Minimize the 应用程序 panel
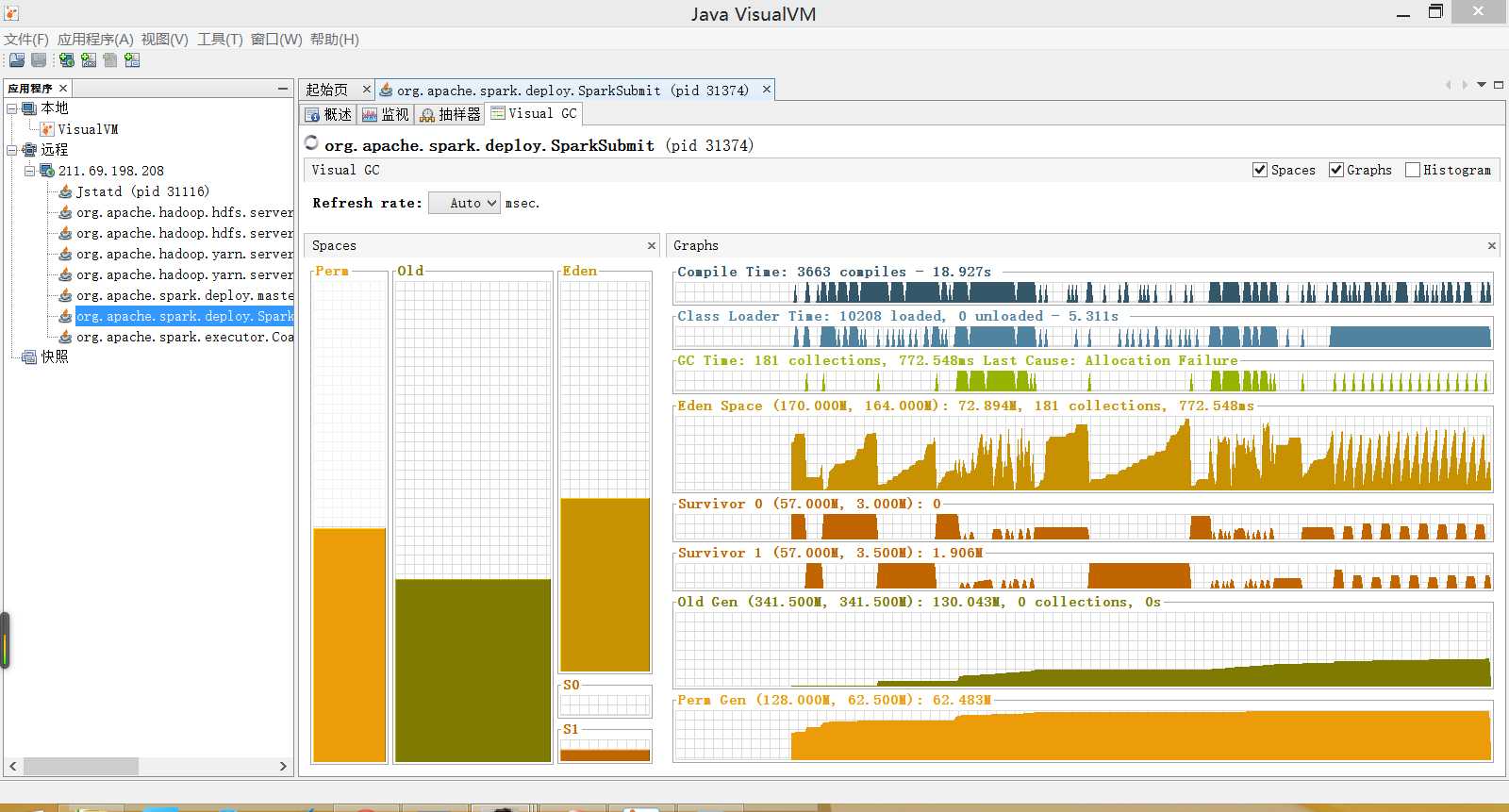Viewport: 1509px width, 812px height. 283,88
